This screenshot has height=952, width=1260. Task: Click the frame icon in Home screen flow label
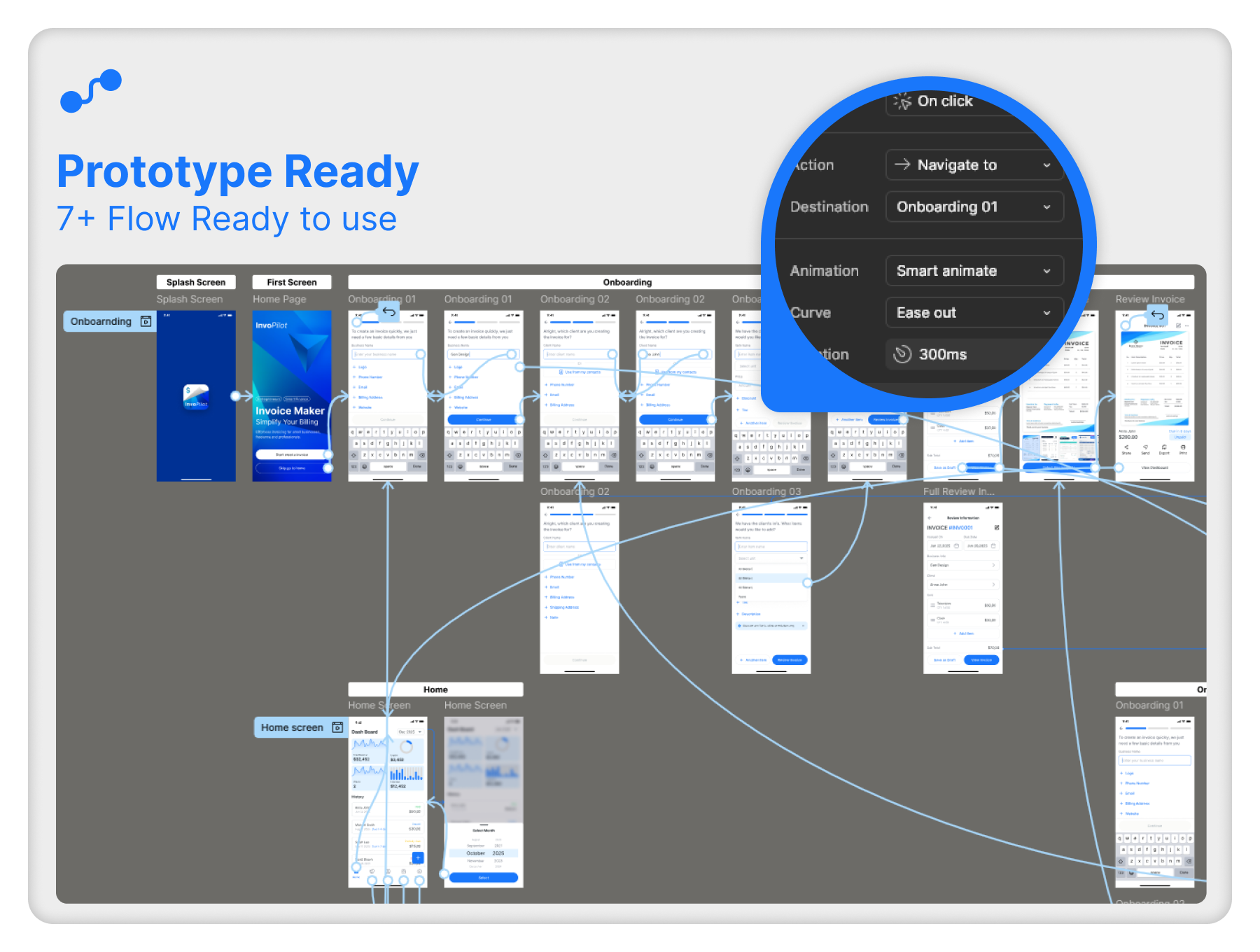click(337, 727)
